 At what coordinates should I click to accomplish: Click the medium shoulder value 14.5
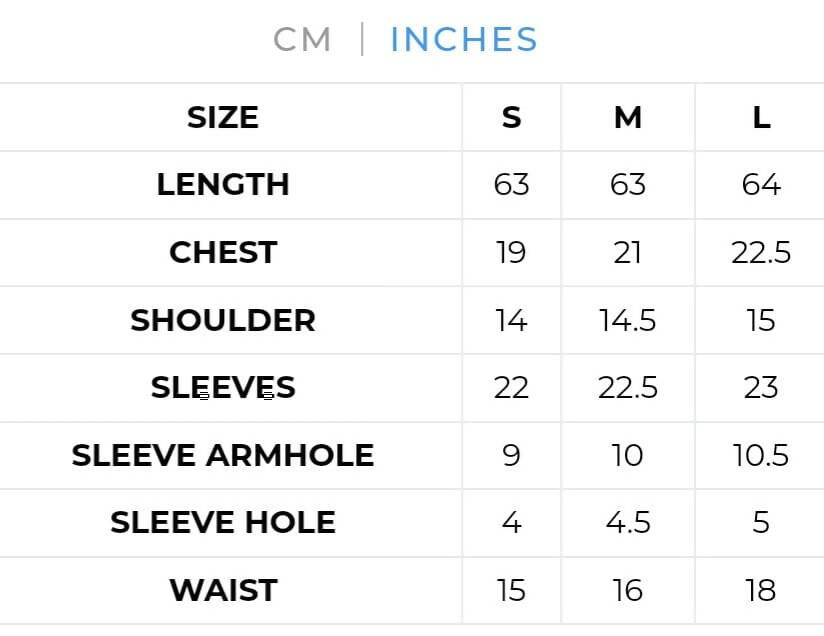(x=627, y=320)
